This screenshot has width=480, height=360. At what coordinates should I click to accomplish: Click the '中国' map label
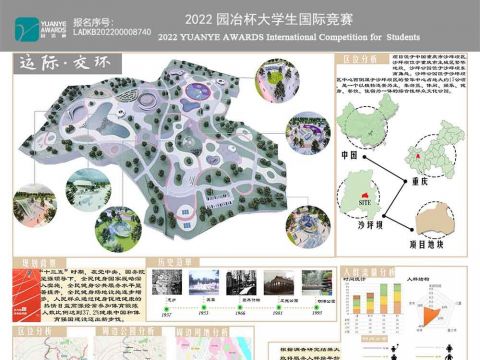coord(349,155)
